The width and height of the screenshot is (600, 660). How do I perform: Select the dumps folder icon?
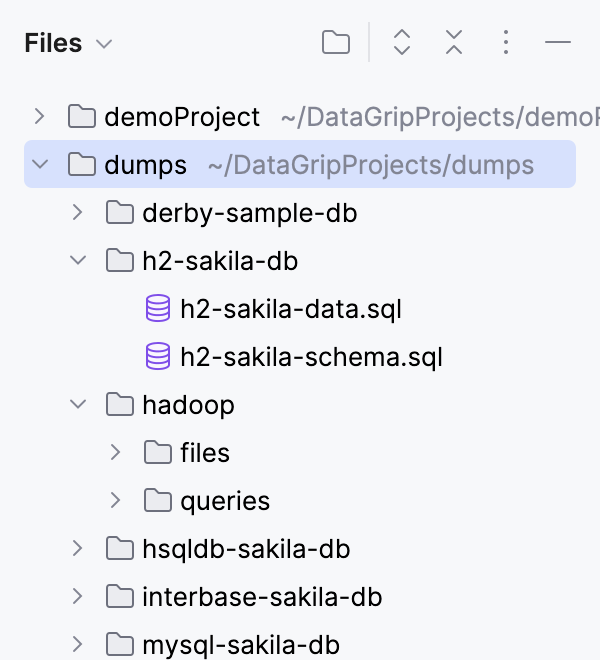point(82,164)
